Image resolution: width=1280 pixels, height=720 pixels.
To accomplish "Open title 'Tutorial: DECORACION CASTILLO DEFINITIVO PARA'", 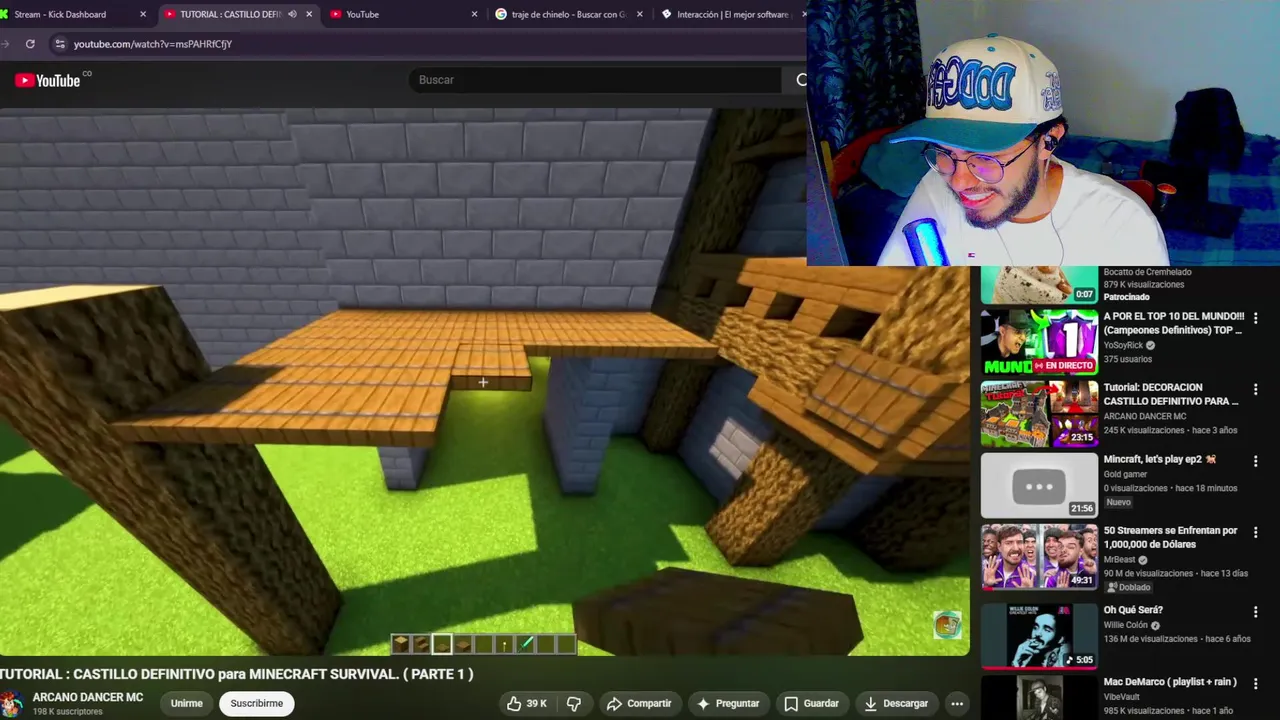I will (x=1171, y=394).
